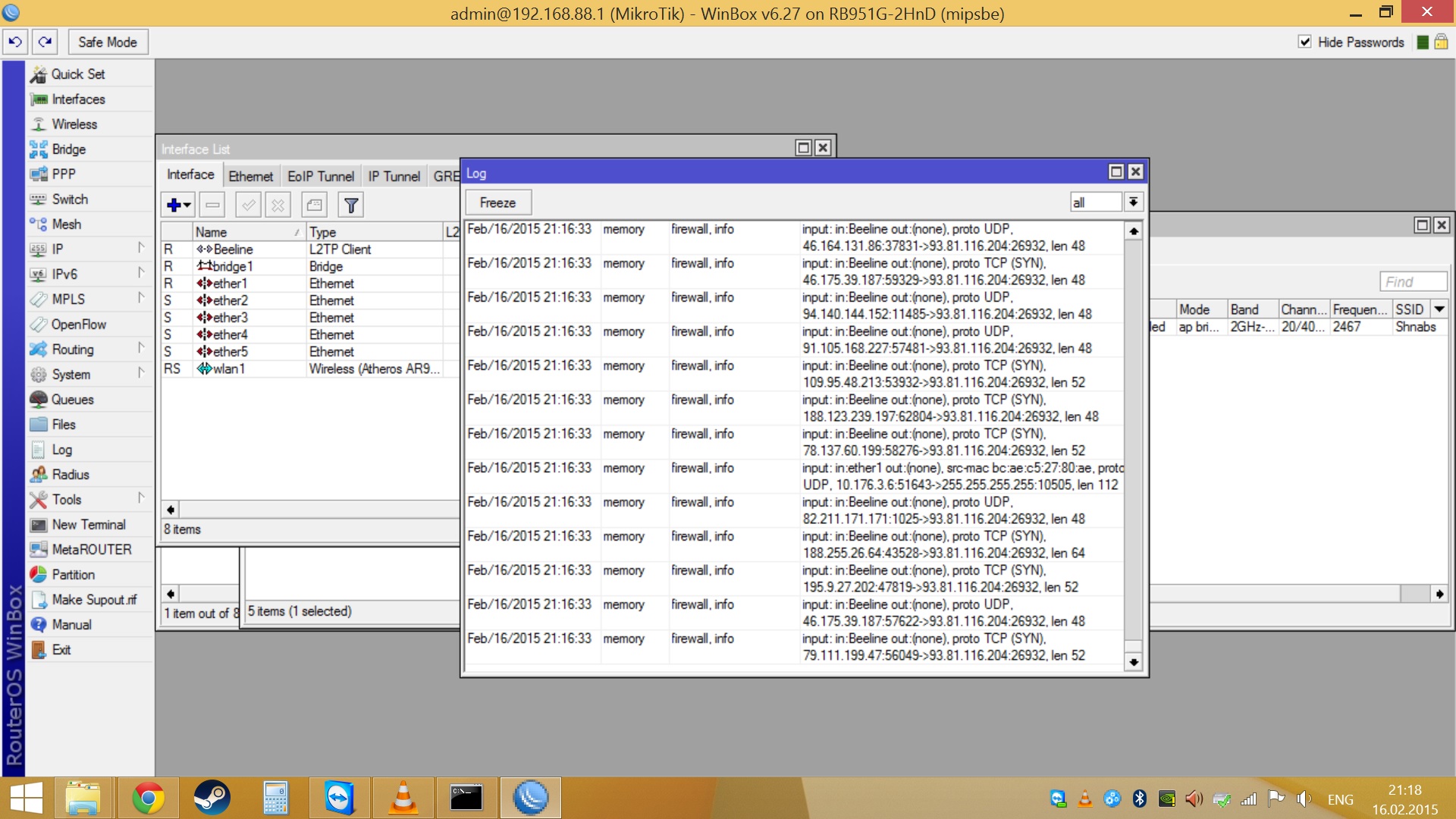
Task: Expand the IPv6 submenu
Action: (141, 272)
